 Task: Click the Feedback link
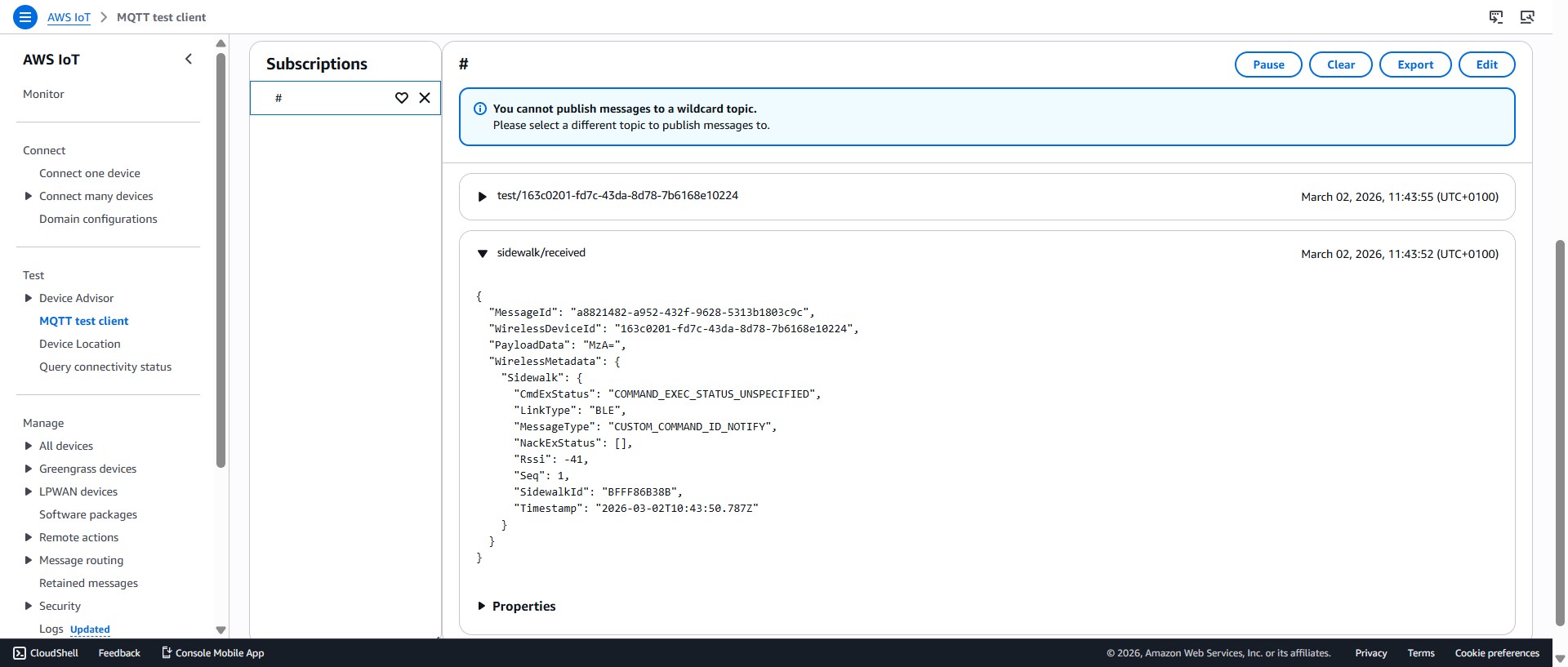click(119, 653)
